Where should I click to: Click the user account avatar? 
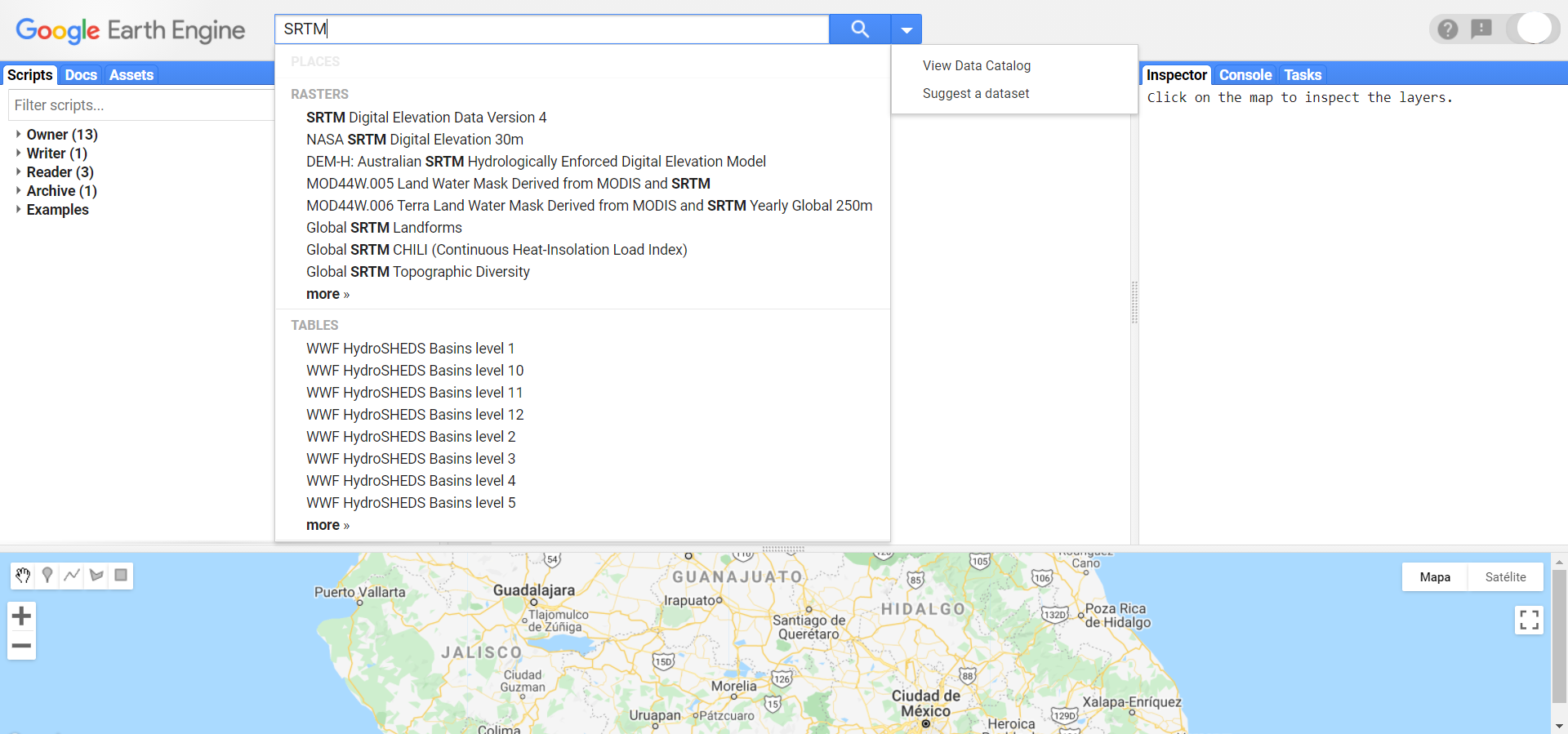[1534, 29]
